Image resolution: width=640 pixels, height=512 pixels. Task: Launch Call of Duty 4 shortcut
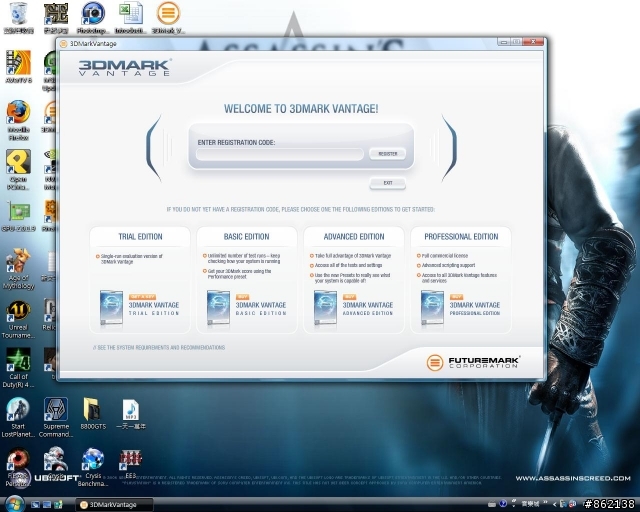pos(18,360)
